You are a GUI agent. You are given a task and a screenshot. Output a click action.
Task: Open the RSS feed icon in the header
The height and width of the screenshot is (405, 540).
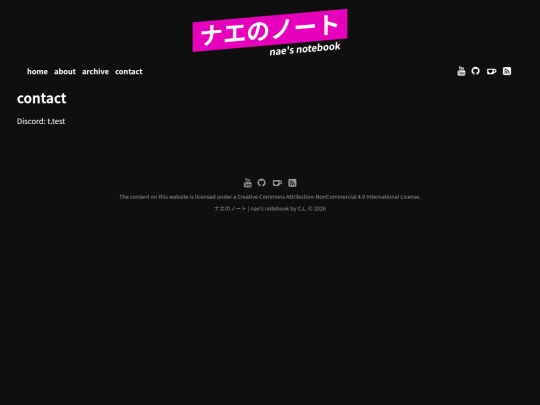click(507, 71)
